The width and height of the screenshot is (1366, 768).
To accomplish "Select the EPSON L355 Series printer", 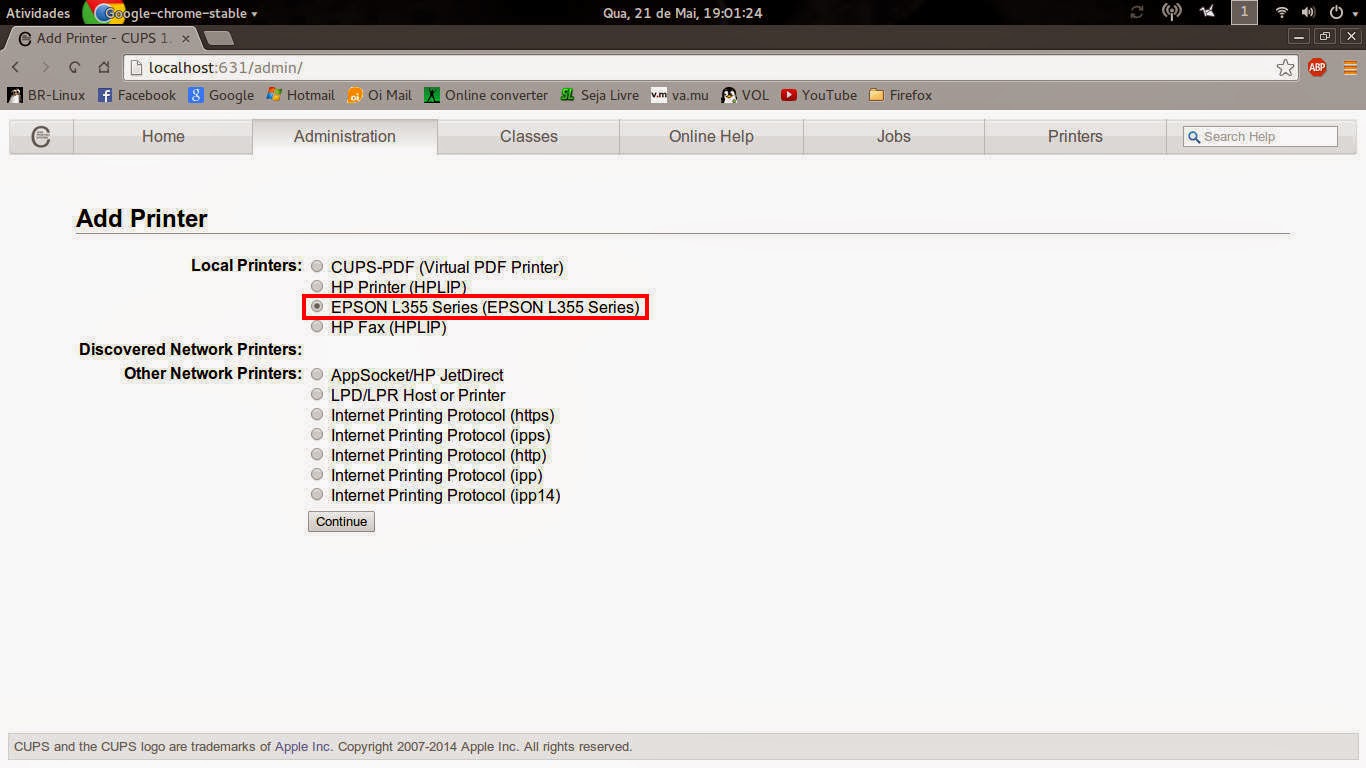I will (317, 307).
